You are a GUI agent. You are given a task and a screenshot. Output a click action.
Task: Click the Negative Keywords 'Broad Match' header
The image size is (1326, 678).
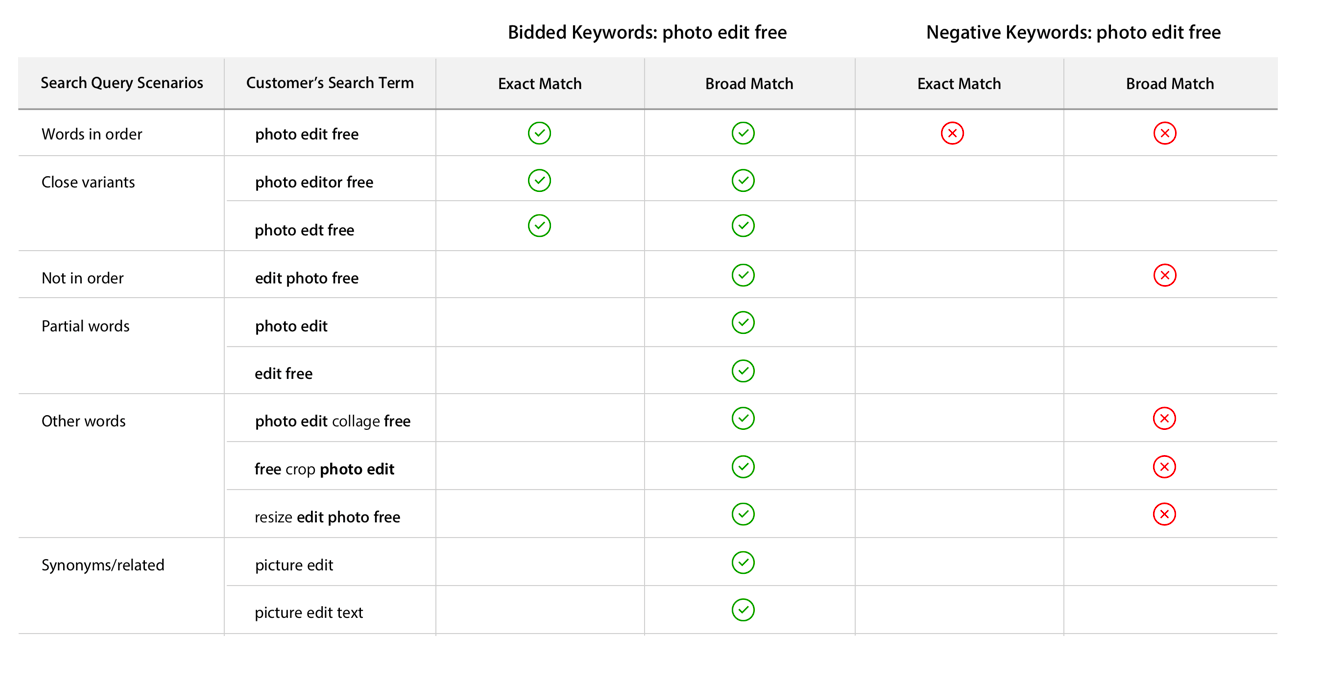click(1170, 84)
